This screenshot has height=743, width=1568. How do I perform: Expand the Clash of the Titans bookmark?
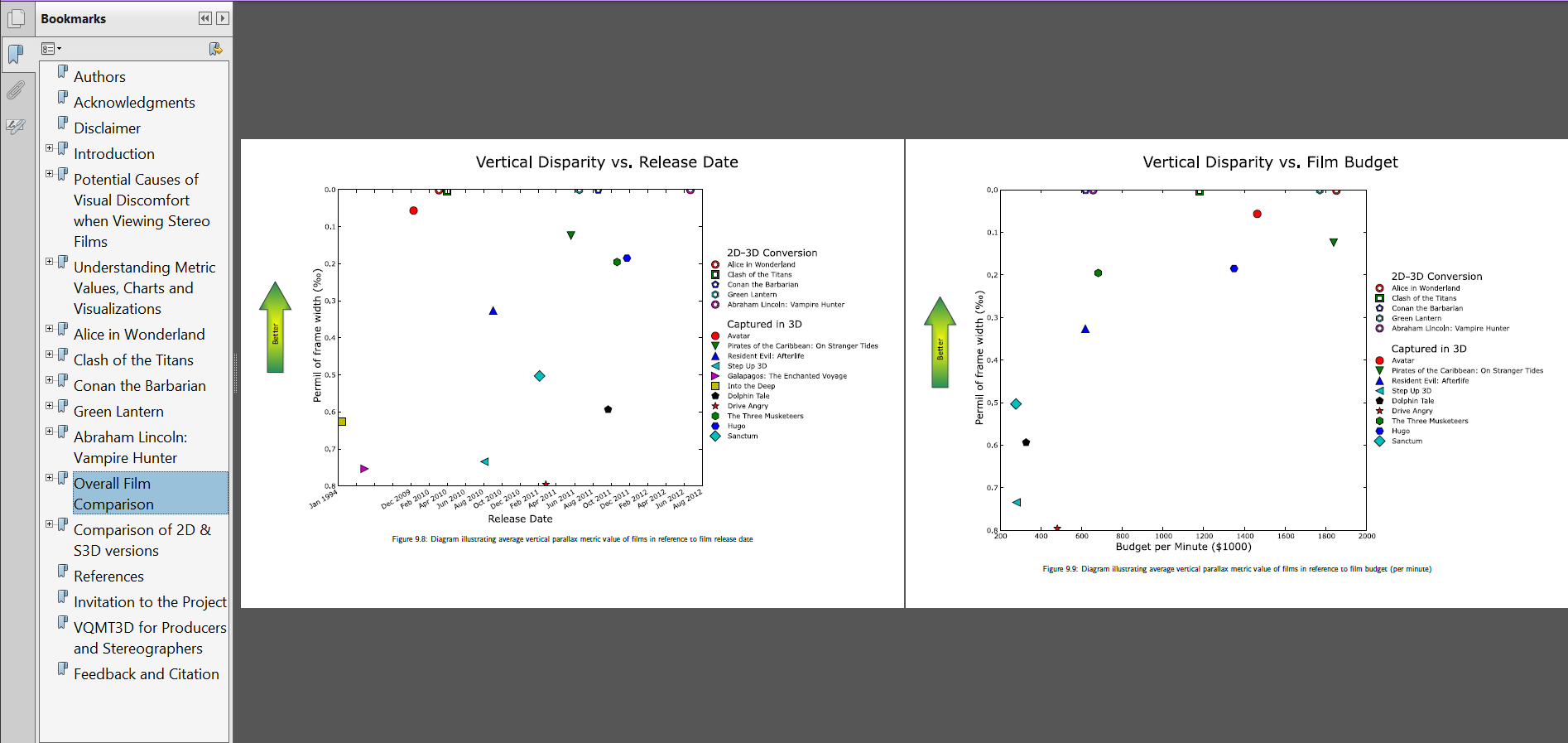point(49,355)
